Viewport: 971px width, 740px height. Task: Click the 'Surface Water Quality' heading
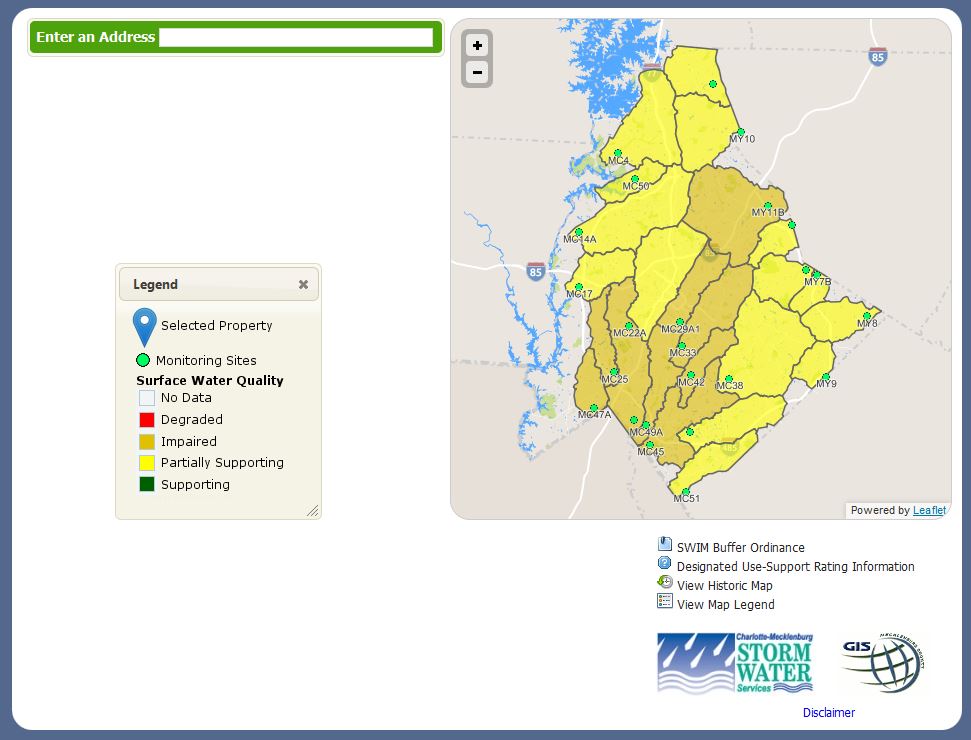210,380
